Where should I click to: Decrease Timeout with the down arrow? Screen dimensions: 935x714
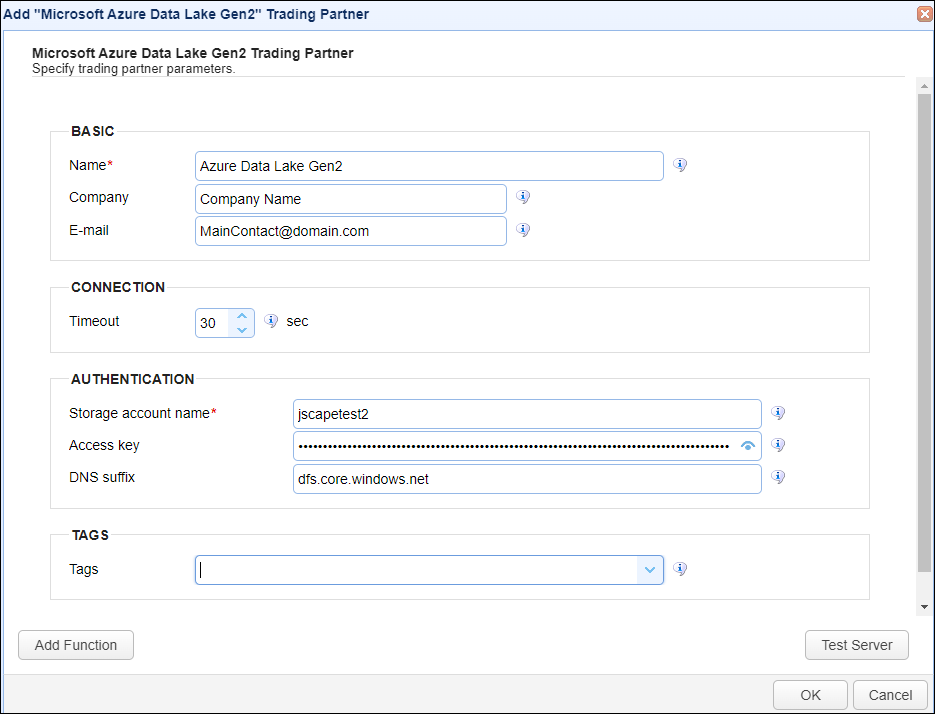[x=242, y=330]
